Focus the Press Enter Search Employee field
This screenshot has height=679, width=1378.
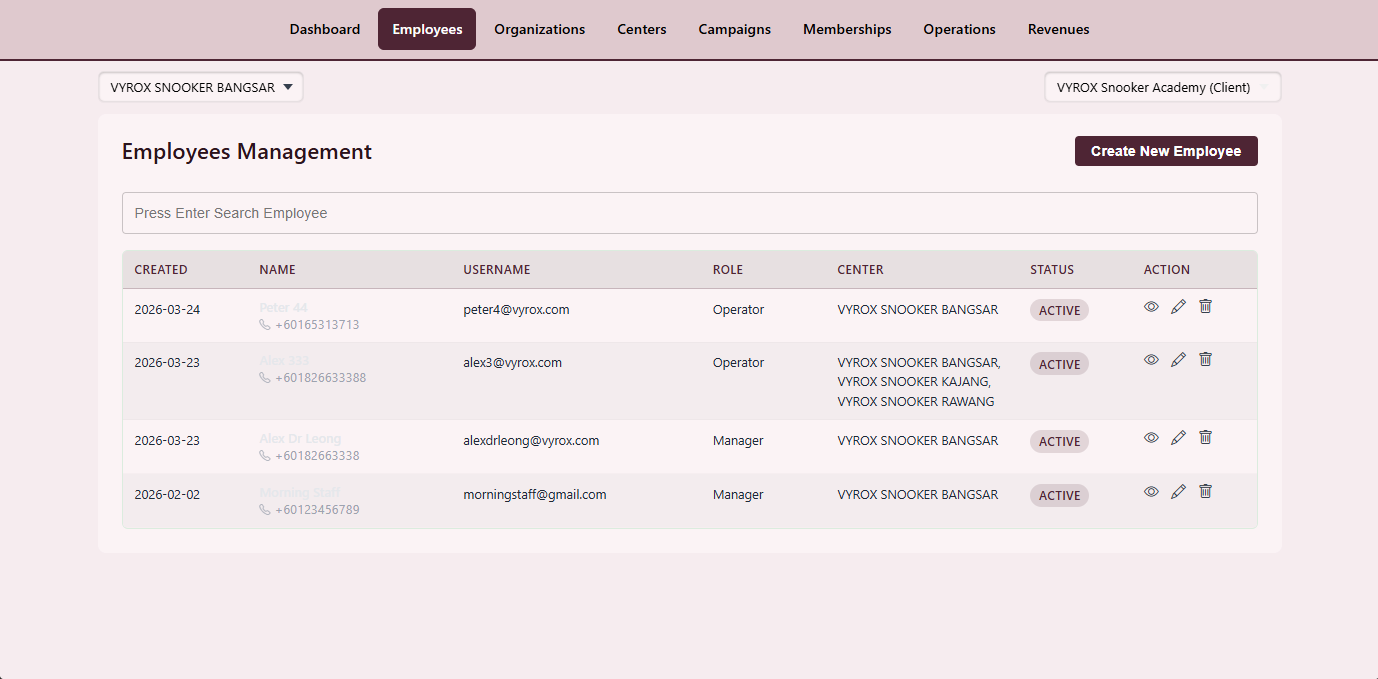(690, 213)
